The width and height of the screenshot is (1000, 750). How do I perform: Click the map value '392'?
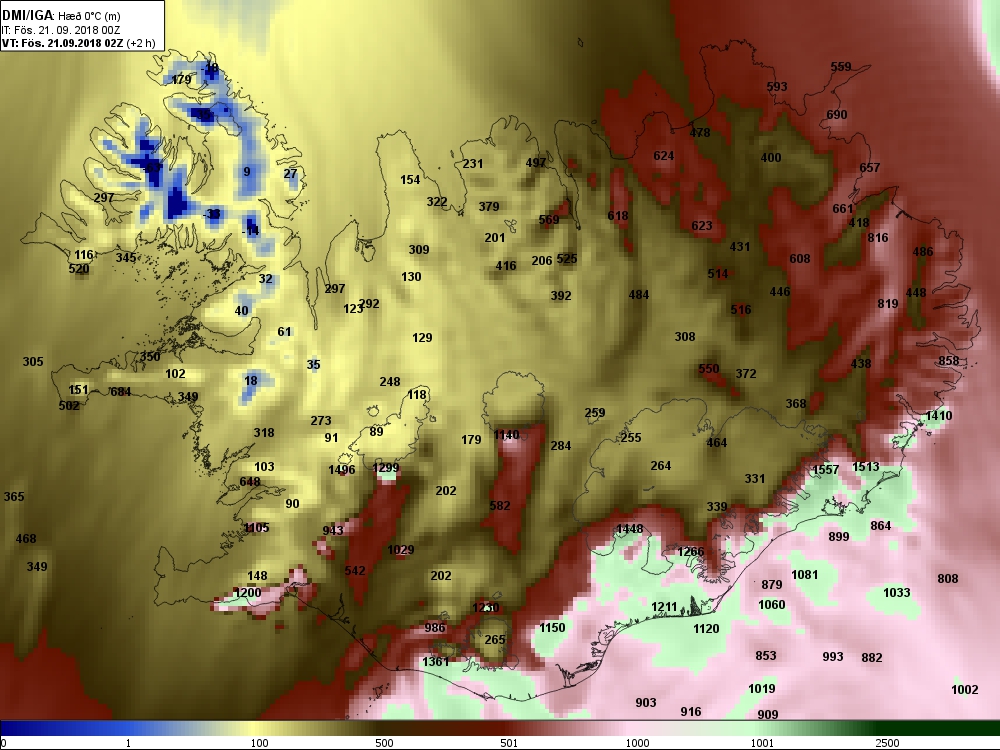[x=561, y=296]
